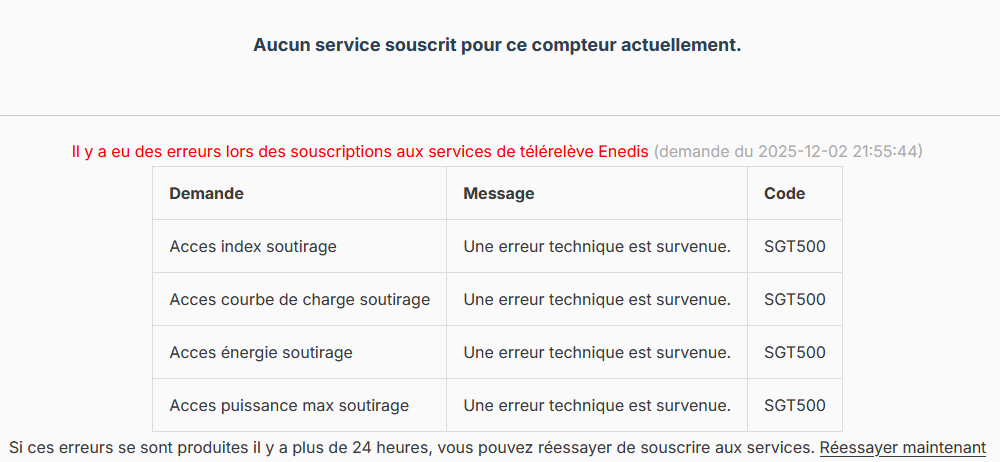Select the "Acces puissance max soutirage" cell
This screenshot has width=1000, height=462.
289,406
